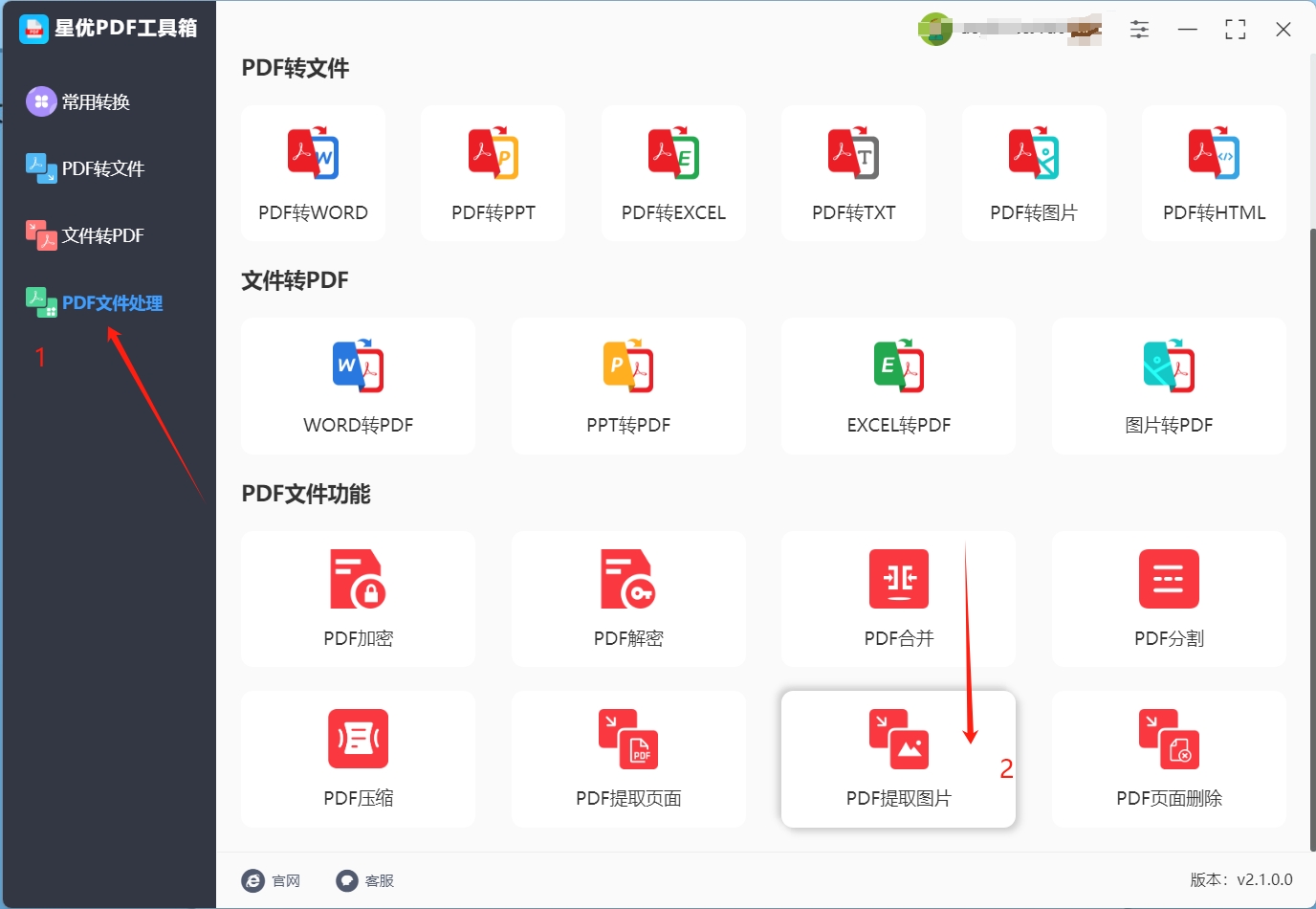Open the 文件转PDF sidebar section
This screenshot has width=1316, height=909.
pos(85,235)
